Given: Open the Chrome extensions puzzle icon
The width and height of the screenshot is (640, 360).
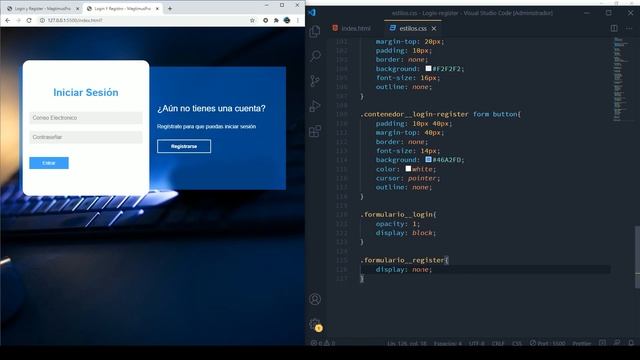Looking at the screenshot, I should (276, 20).
